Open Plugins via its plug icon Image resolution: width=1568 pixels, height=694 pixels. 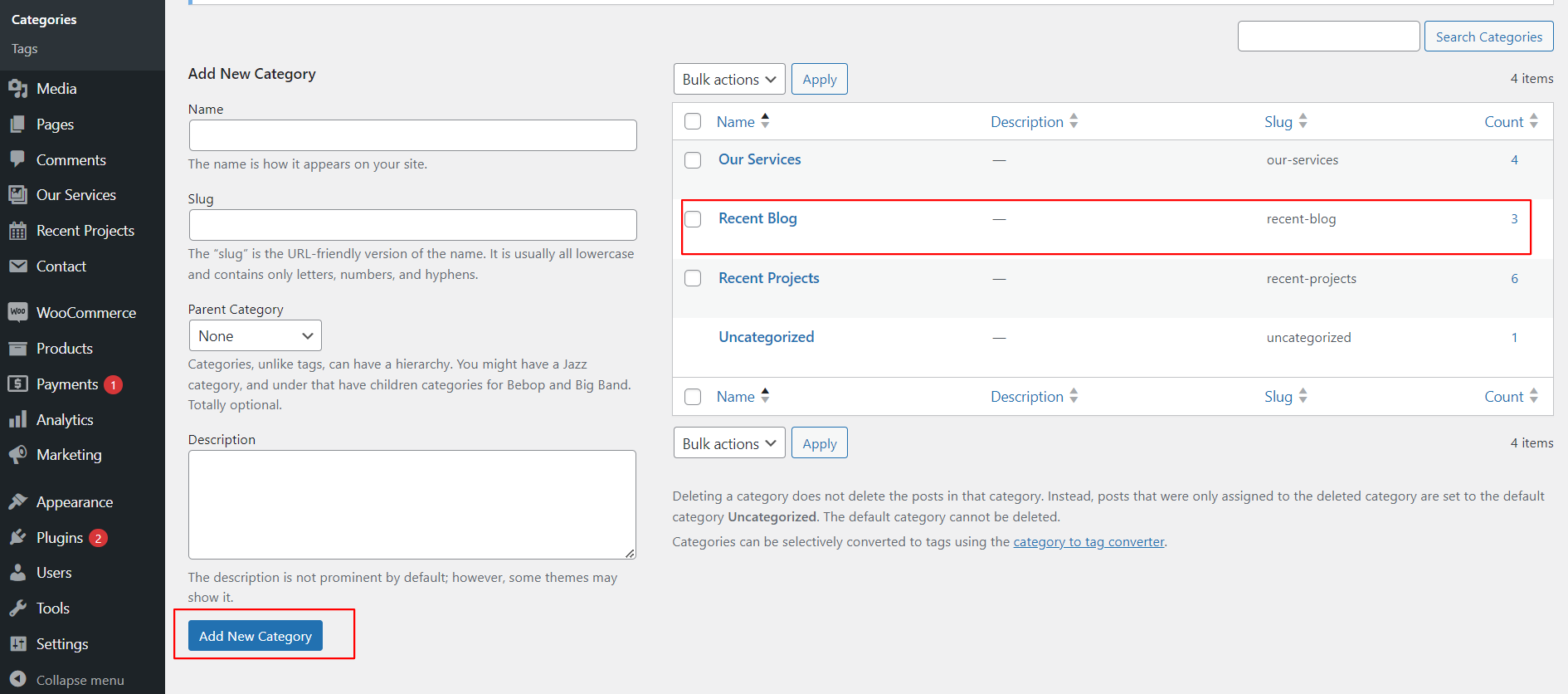pos(18,538)
